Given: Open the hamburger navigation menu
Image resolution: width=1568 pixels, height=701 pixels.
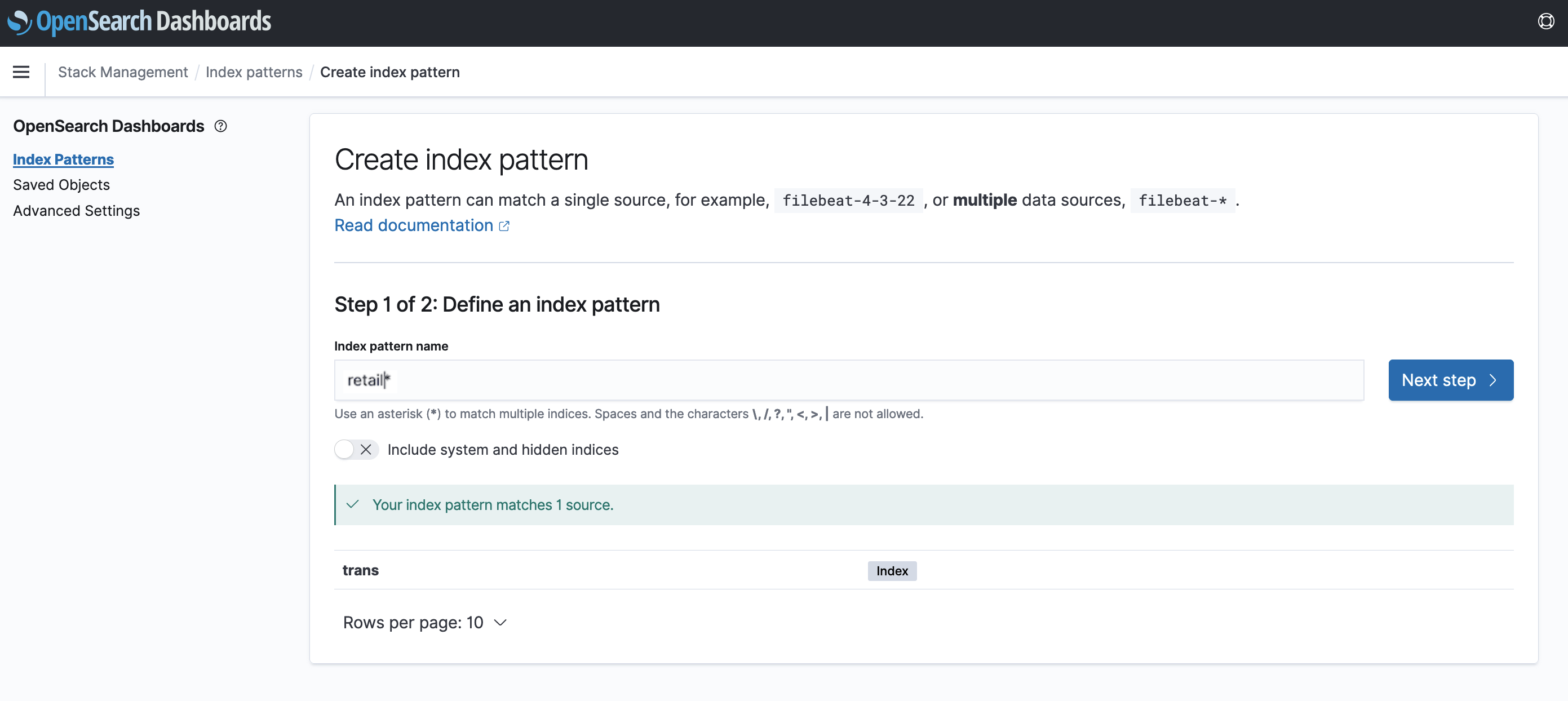Looking at the screenshot, I should [21, 72].
